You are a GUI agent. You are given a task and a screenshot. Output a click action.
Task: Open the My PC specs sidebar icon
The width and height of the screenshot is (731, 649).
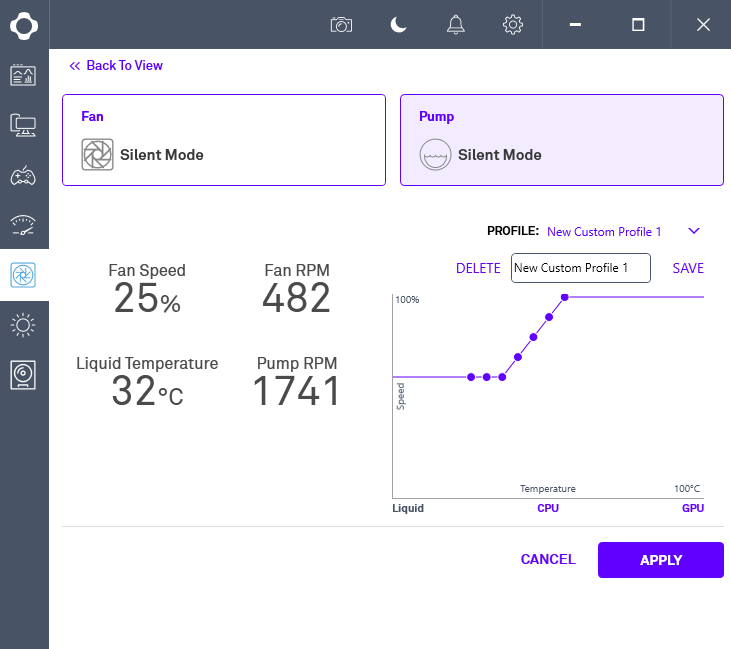23,125
